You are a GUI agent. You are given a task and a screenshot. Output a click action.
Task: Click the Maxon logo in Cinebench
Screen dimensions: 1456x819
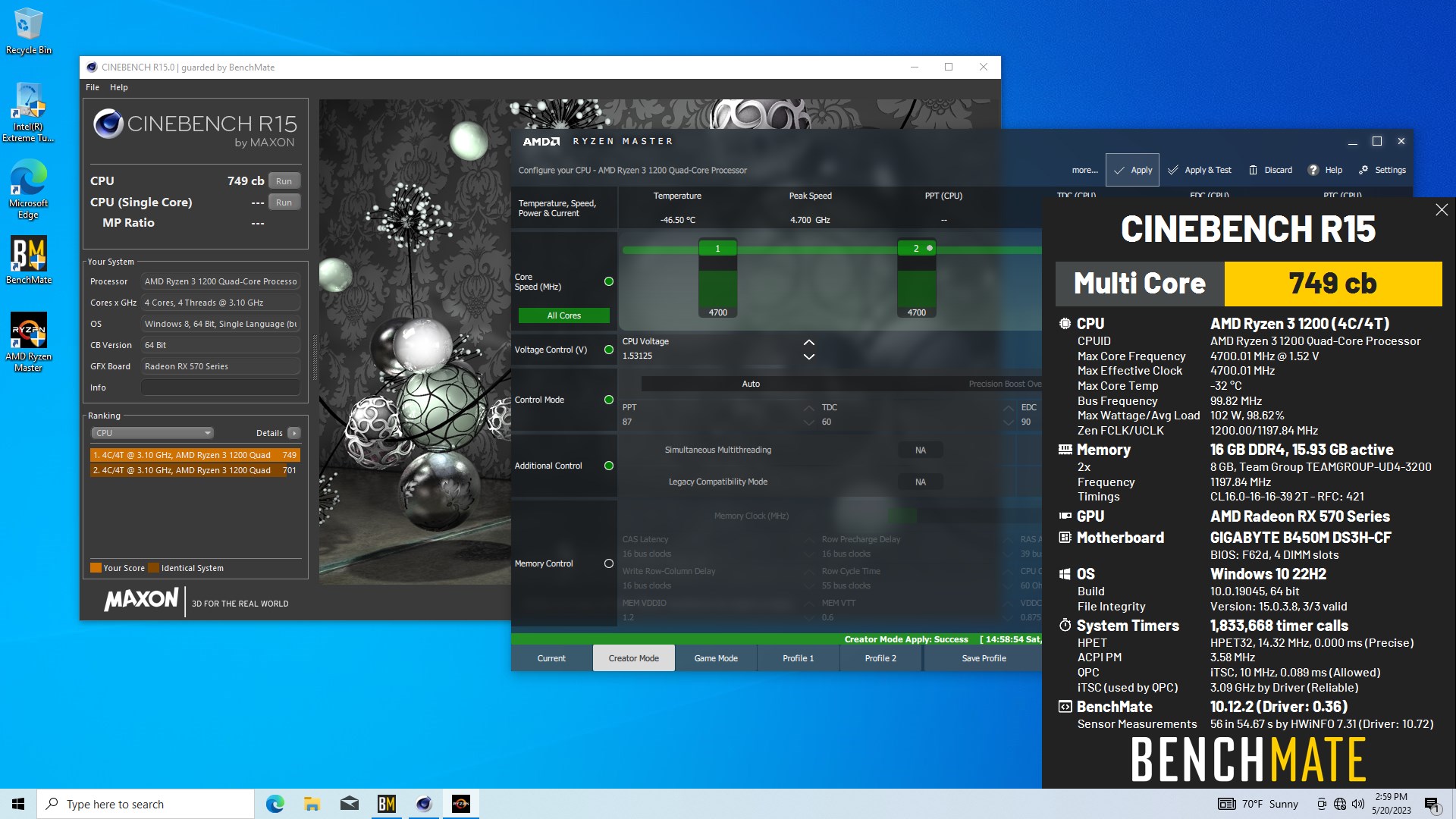[x=141, y=600]
